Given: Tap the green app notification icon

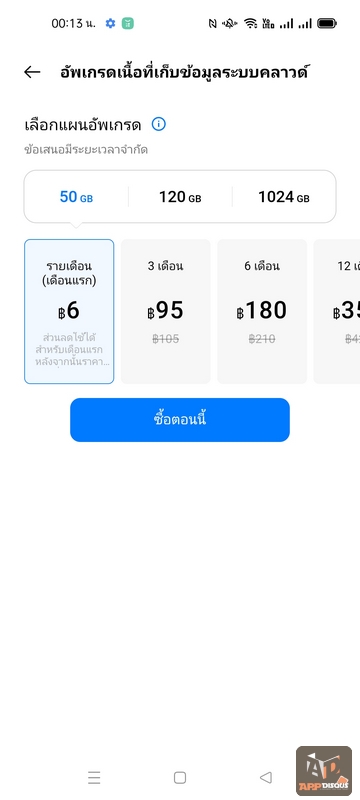Looking at the screenshot, I should pos(127,23).
